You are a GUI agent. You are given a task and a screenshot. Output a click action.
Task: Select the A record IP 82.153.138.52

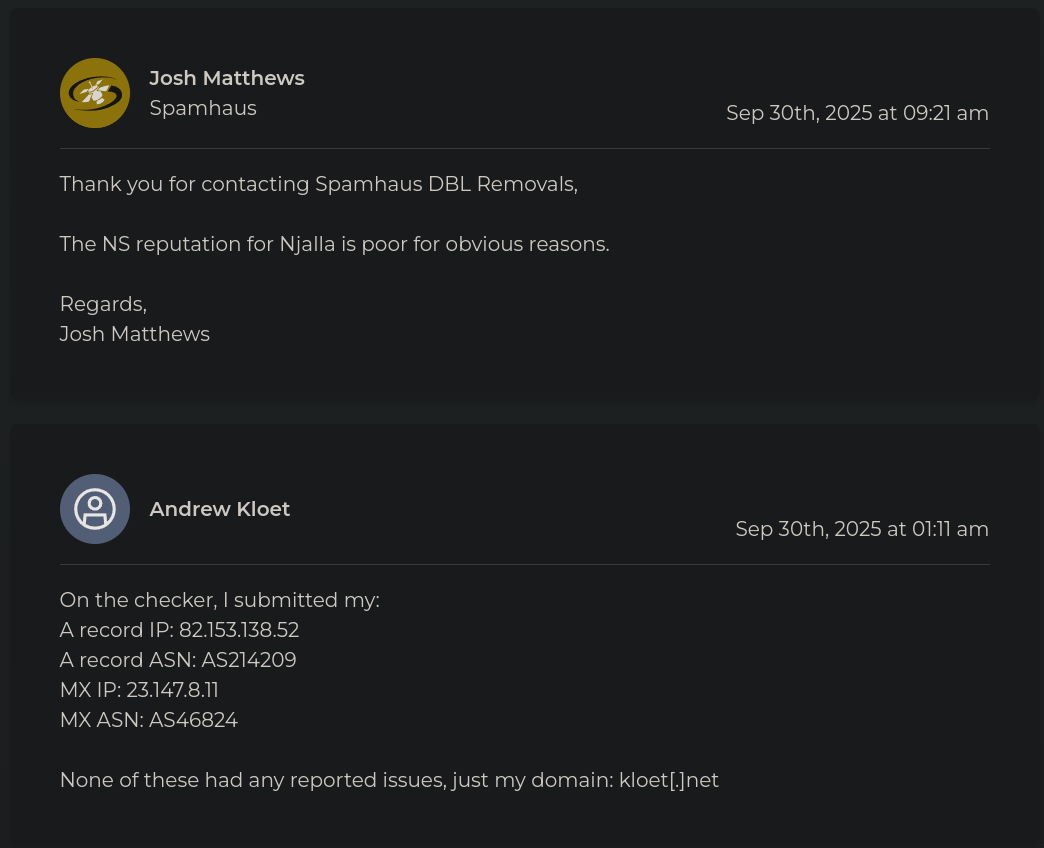239,630
